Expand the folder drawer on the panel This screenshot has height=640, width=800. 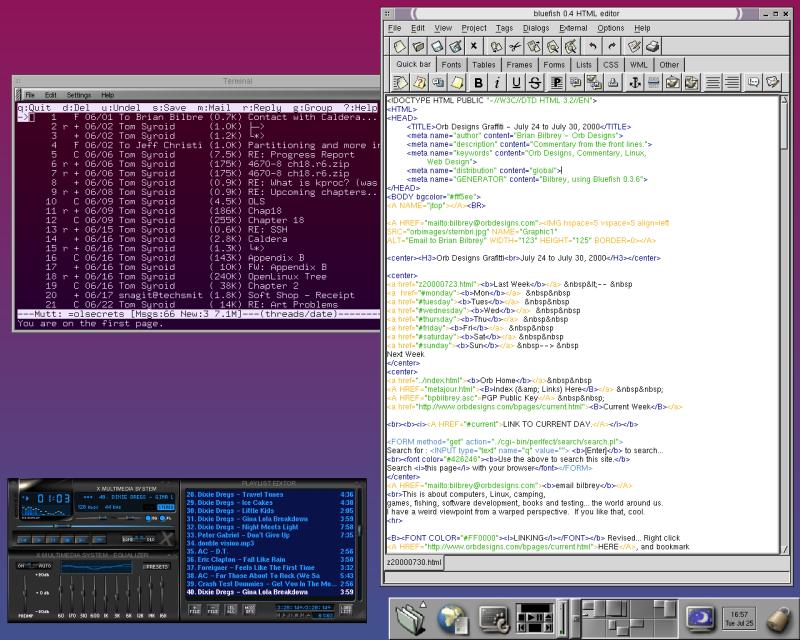pos(410,617)
